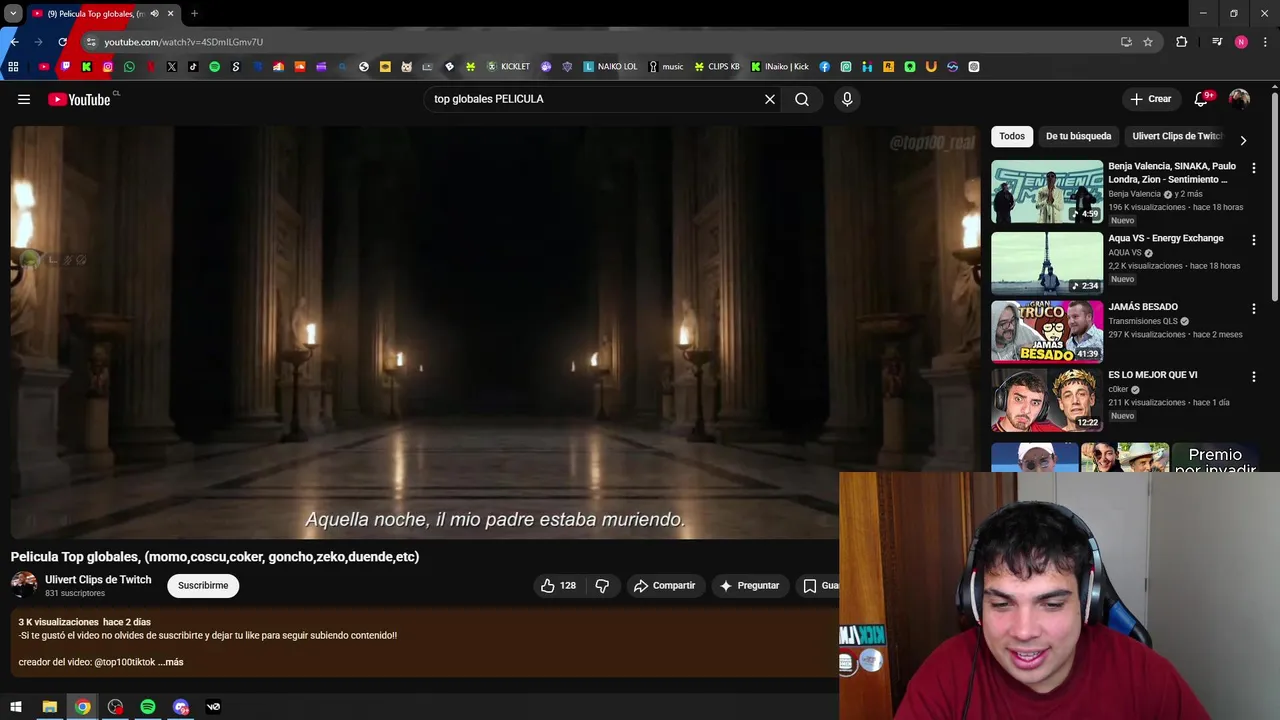1280x720 pixels.
Task: Open the Compartir share dialog
Action: [x=664, y=586]
